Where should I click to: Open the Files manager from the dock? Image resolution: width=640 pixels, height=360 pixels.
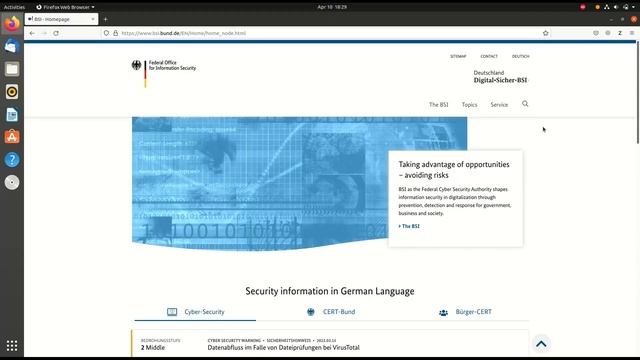12,69
